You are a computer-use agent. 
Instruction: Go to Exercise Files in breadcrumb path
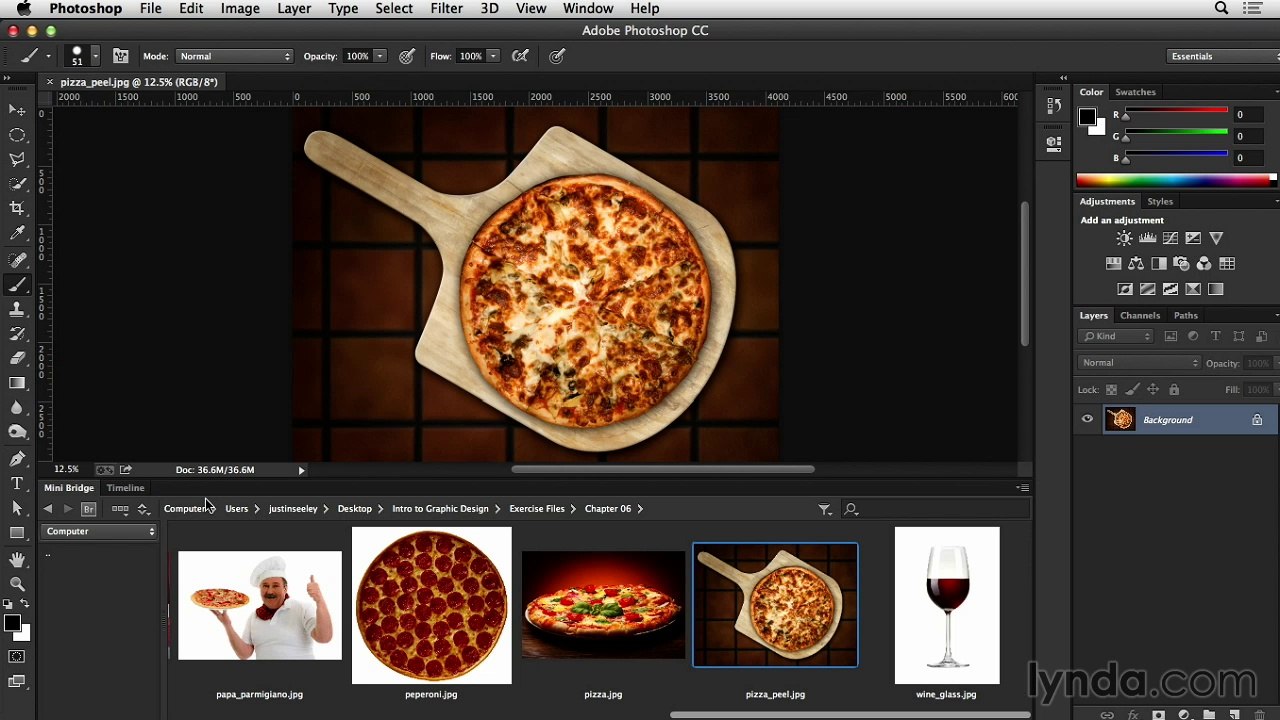[537, 509]
